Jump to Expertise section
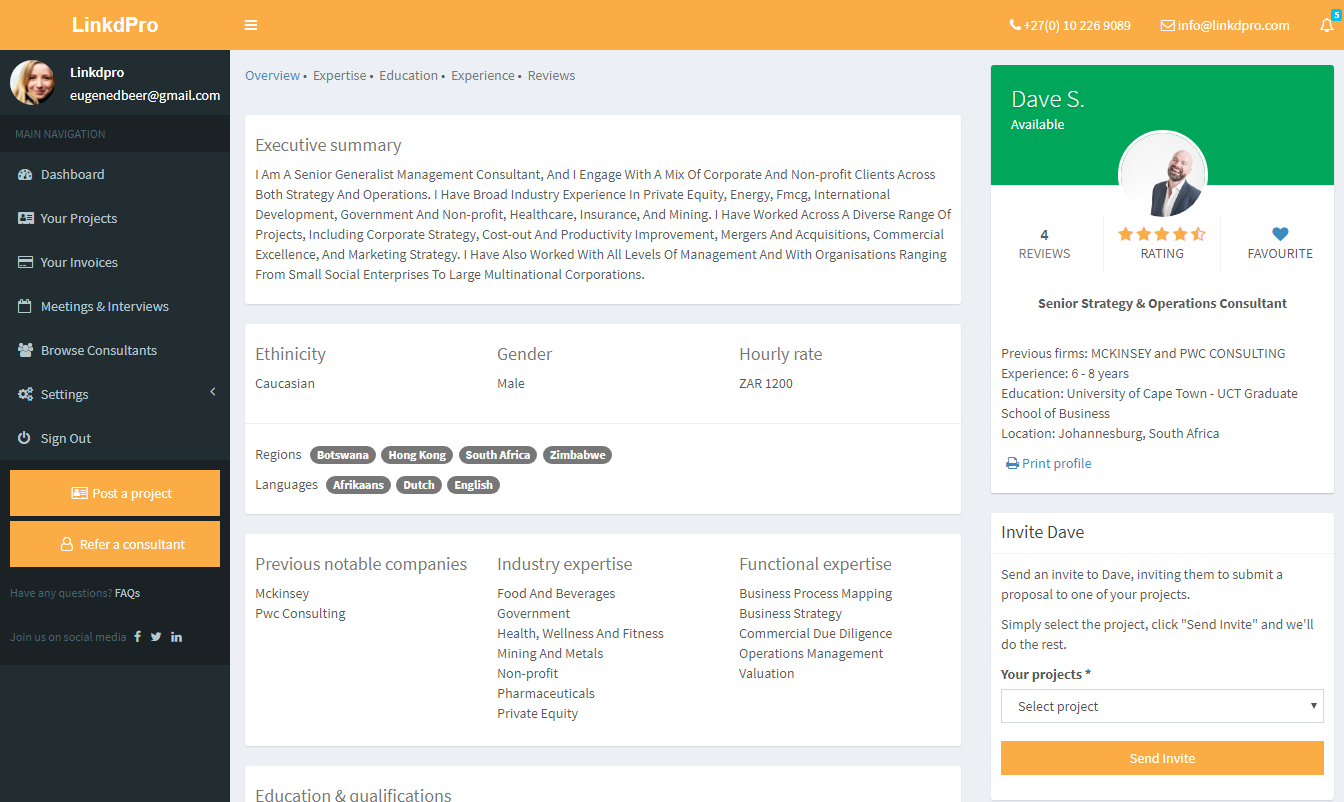 pos(340,75)
